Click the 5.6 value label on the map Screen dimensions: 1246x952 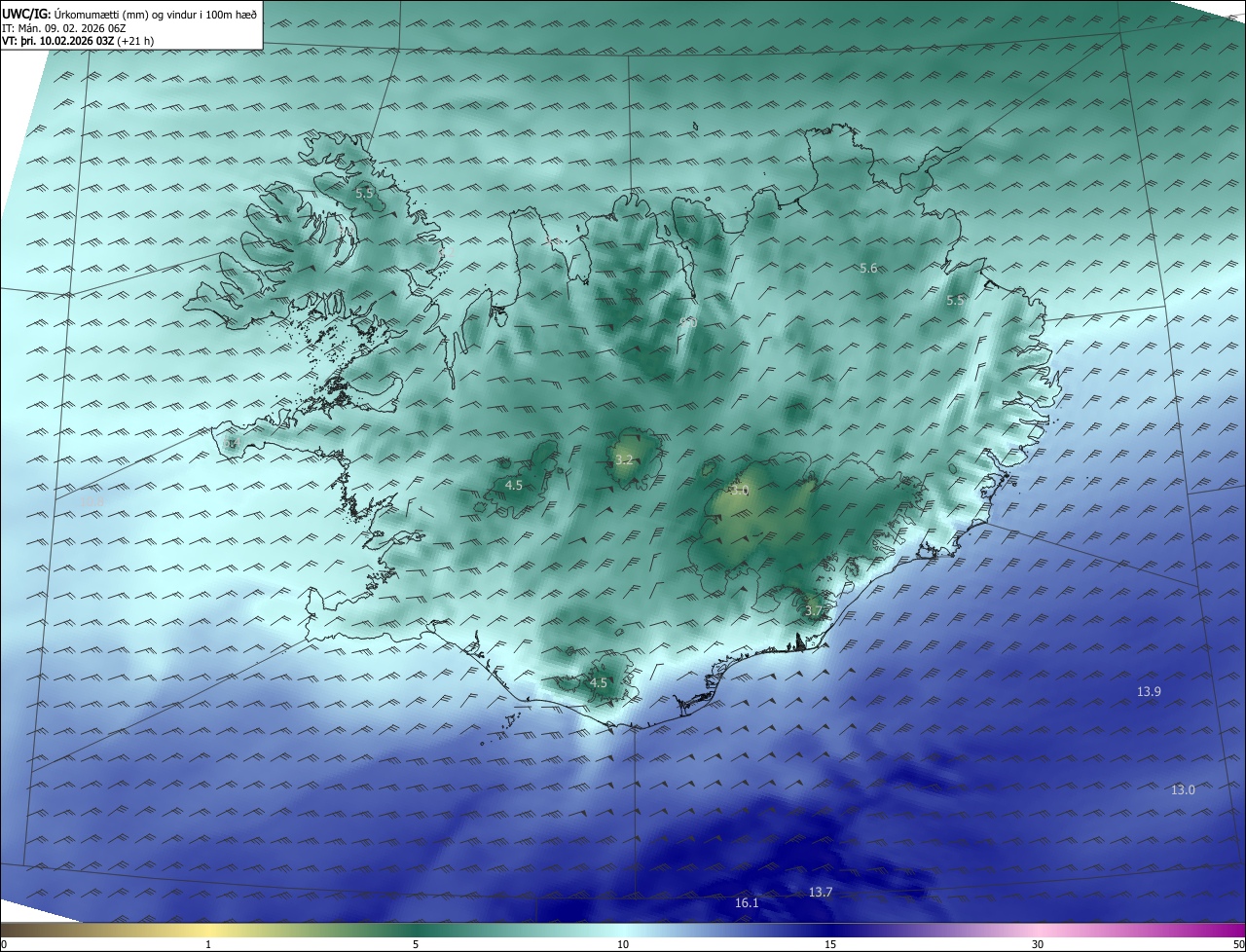[x=869, y=268]
